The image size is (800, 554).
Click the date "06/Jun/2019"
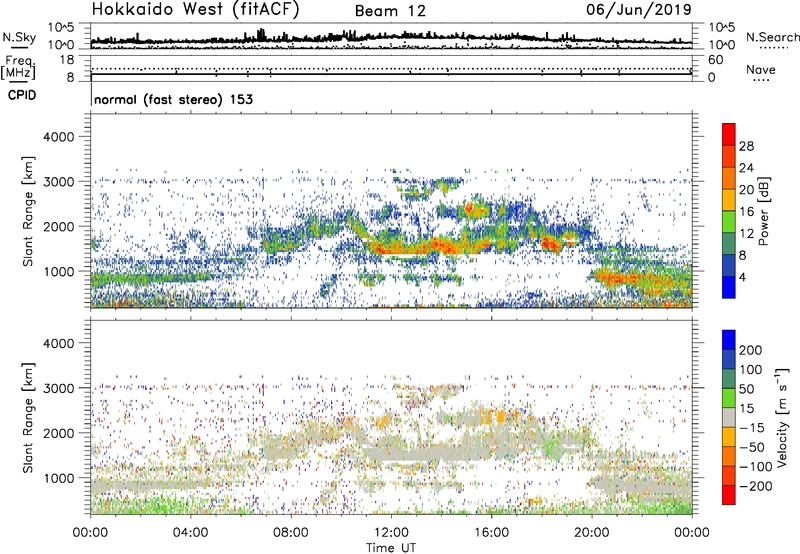(638, 10)
